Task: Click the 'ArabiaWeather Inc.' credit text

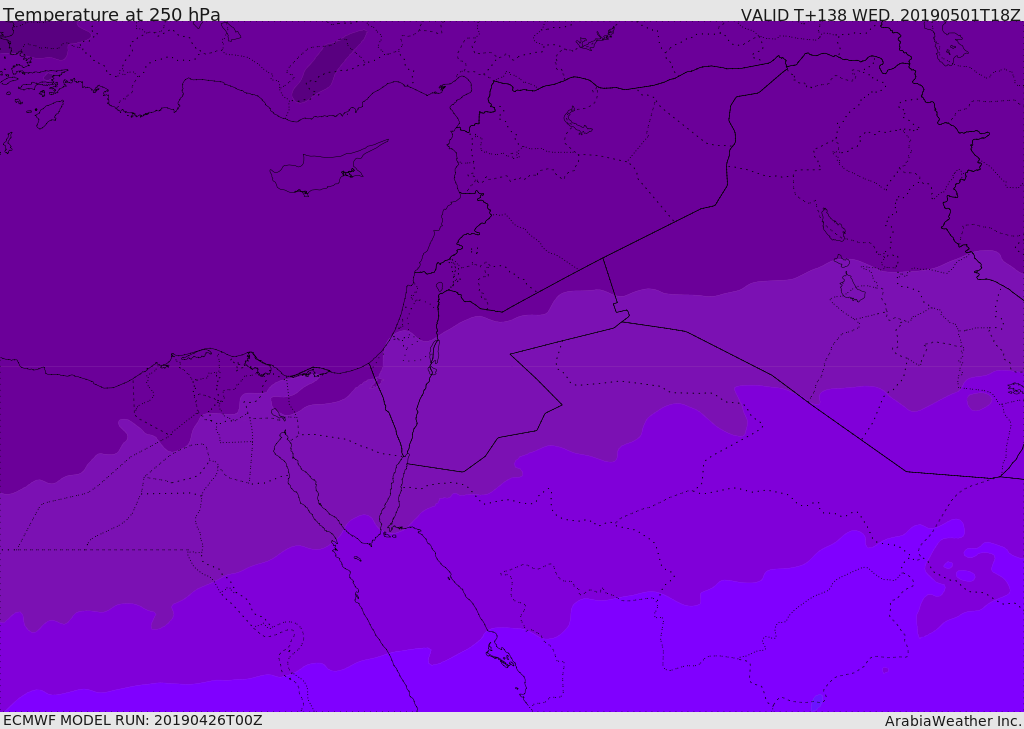Action: point(952,721)
